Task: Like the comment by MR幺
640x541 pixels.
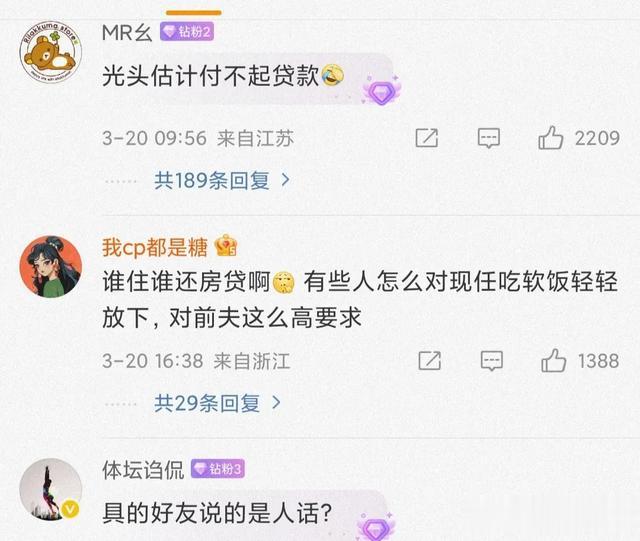Action: [551, 138]
